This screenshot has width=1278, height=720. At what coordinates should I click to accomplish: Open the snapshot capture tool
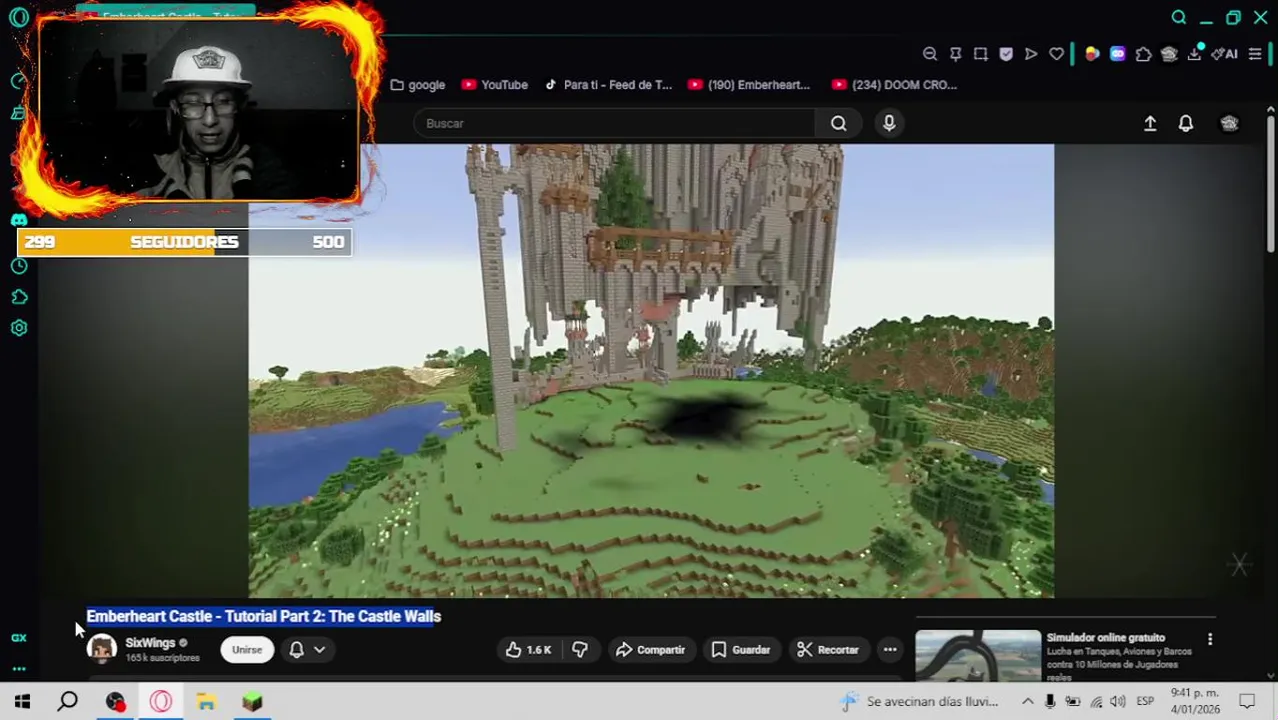(x=981, y=54)
